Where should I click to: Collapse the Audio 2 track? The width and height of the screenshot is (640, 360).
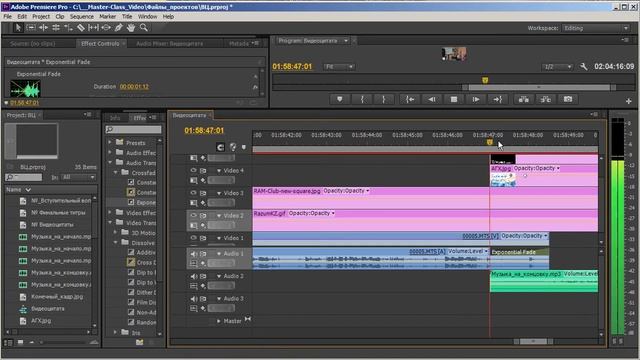[x=219, y=276]
